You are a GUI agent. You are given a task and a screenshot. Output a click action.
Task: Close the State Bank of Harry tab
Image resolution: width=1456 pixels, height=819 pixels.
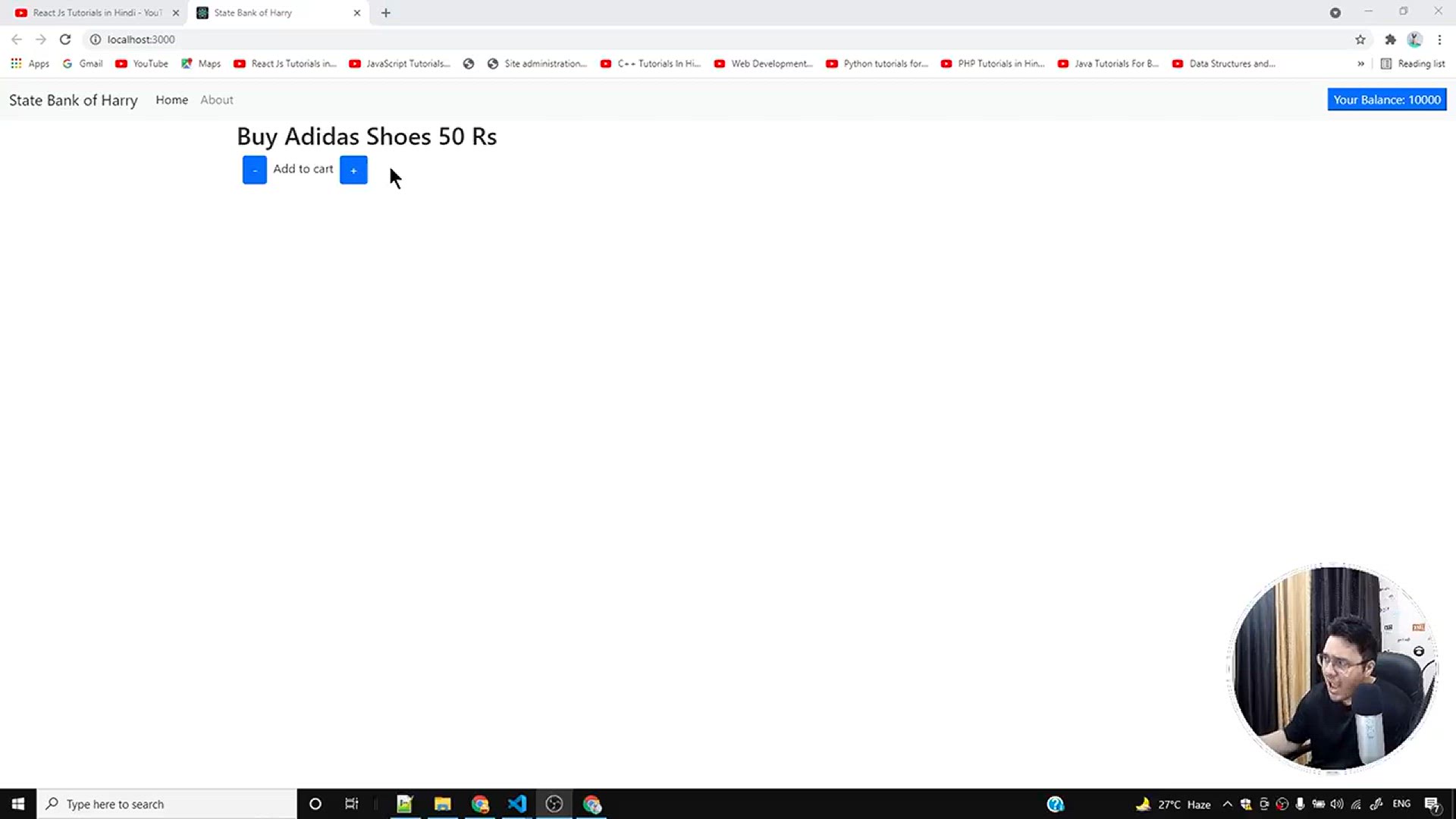pyautogui.click(x=357, y=13)
